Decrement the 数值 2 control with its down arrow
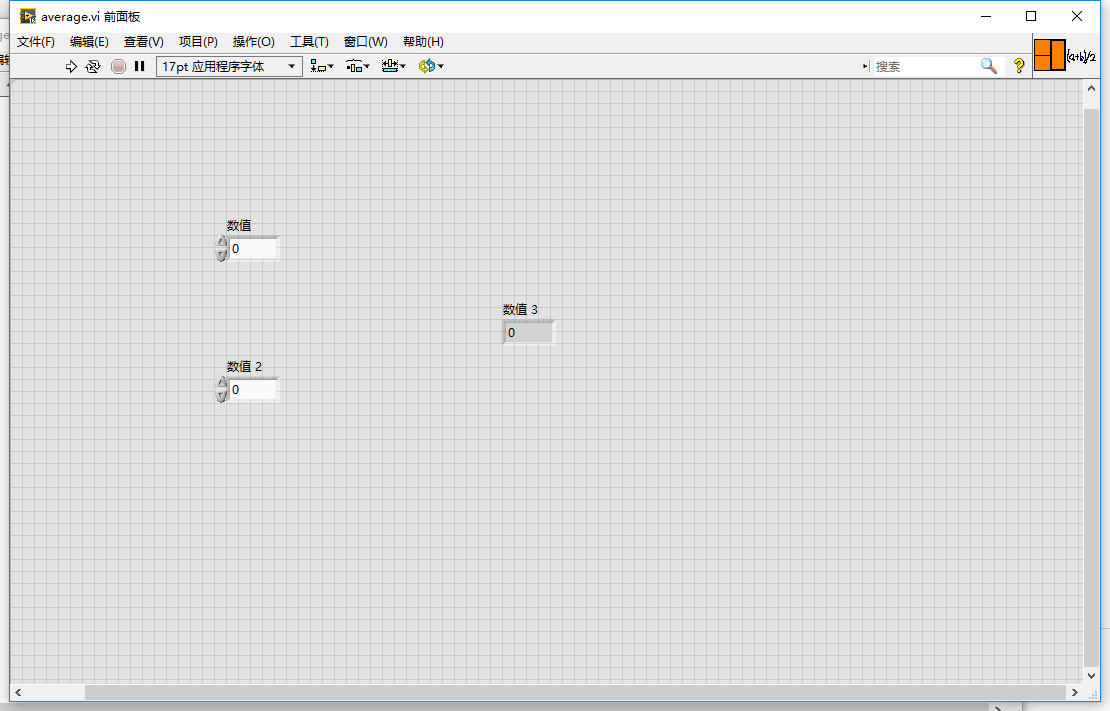Image resolution: width=1110 pixels, height=711 pixels. coord(222,395)
